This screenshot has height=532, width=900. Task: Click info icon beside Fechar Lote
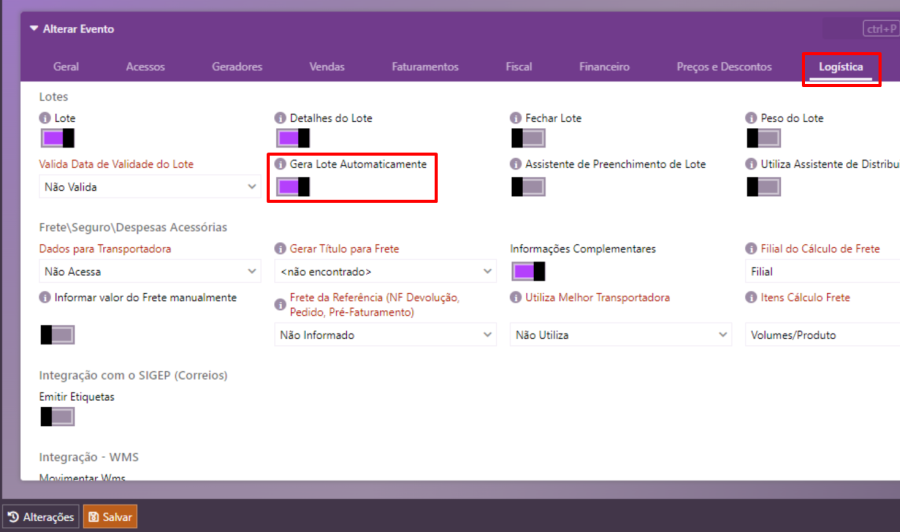pos(515,118)
